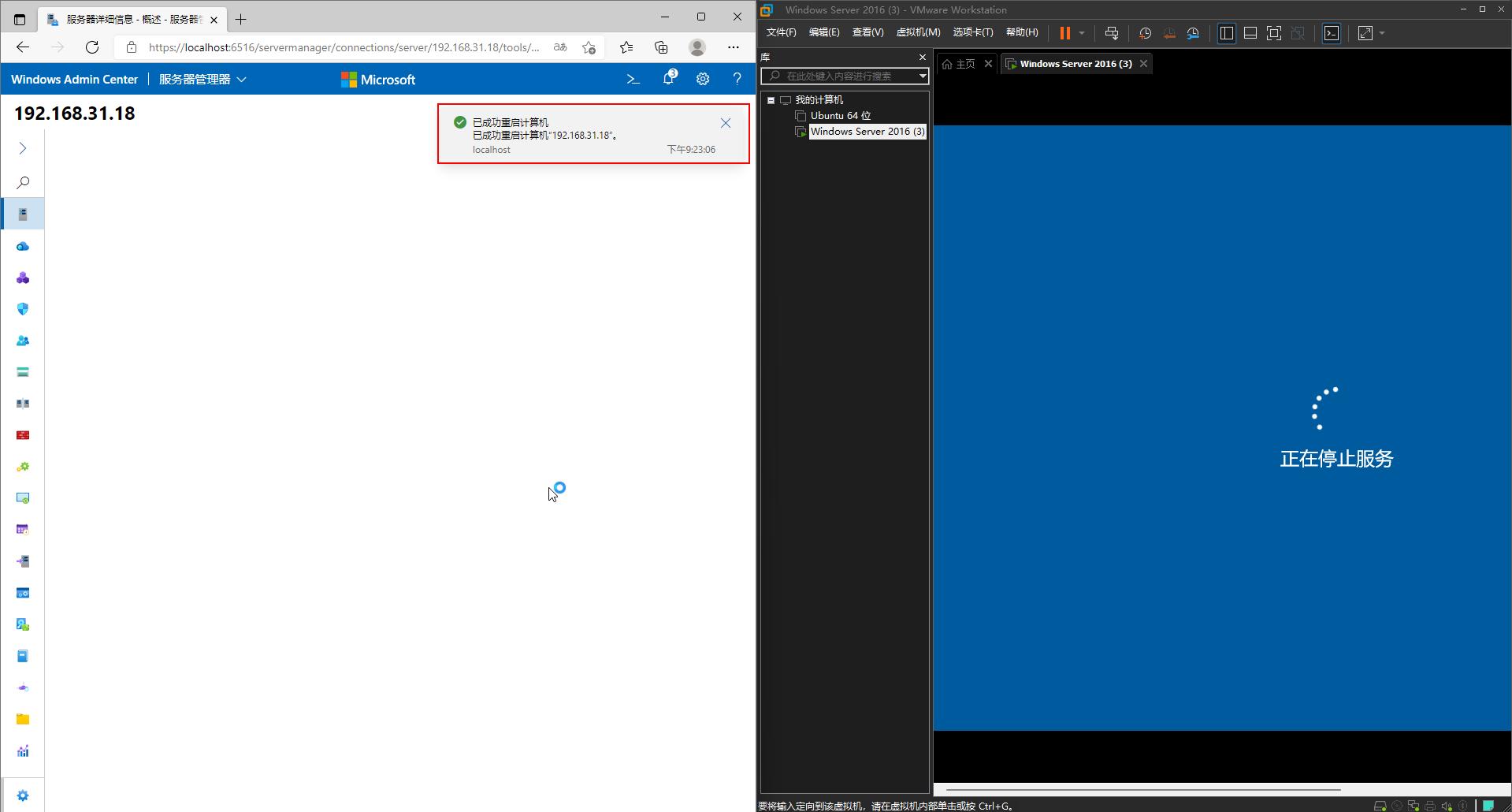Open Edge favorites list
This screenshot has height=812, width=1512.
click(x=626, y=47)
